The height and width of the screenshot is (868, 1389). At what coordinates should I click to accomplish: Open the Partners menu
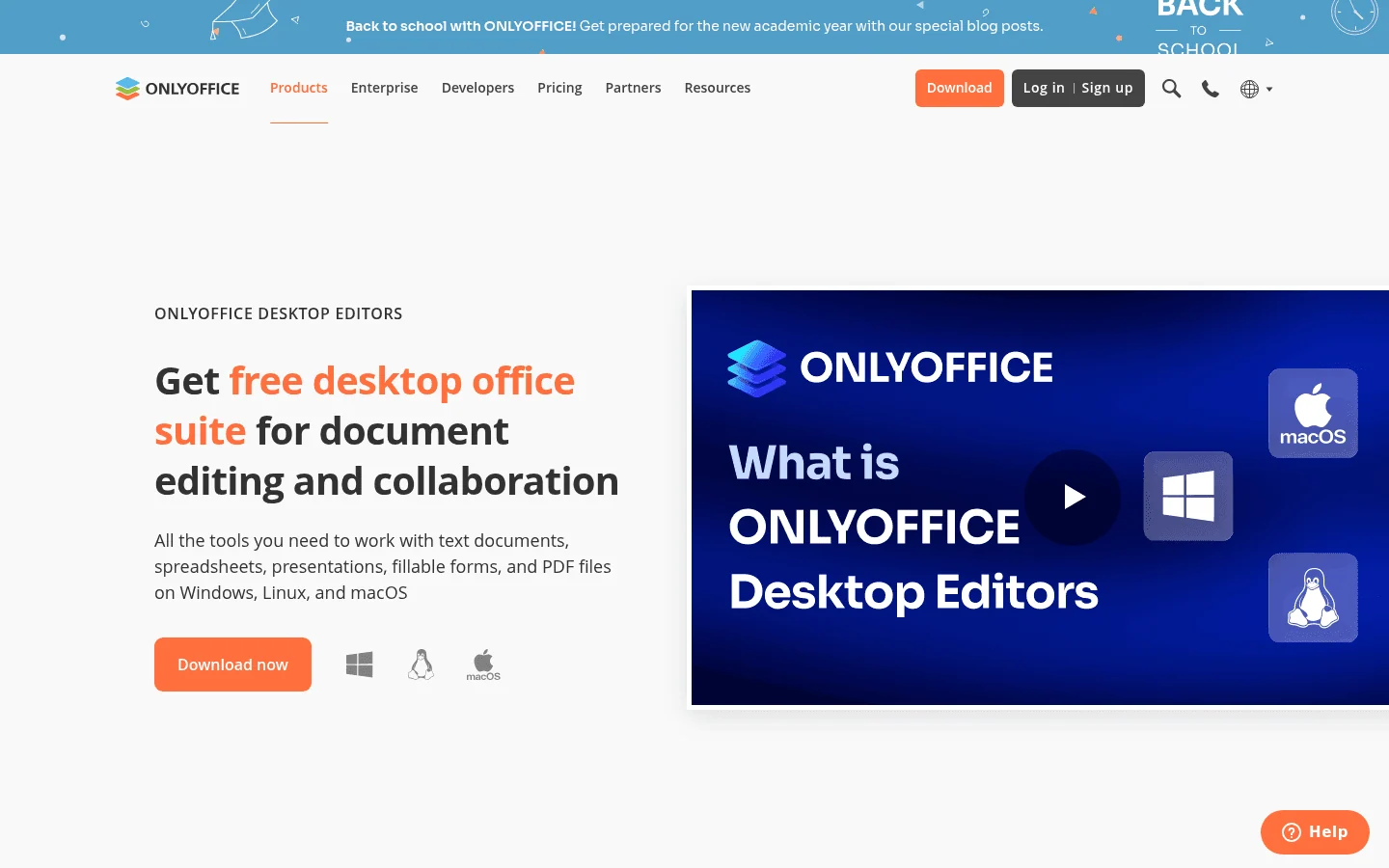coord(633,88)
